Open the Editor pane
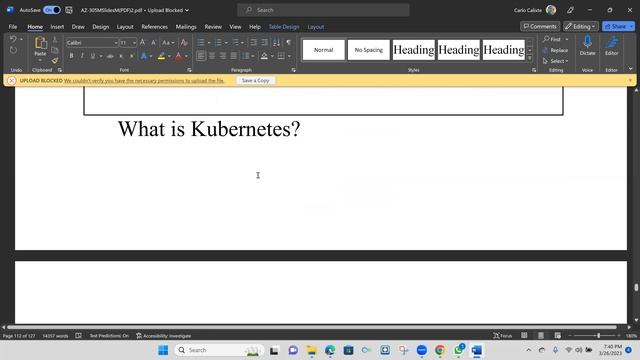The width and height of the screenshot is (640, 360). click(611, 45)
